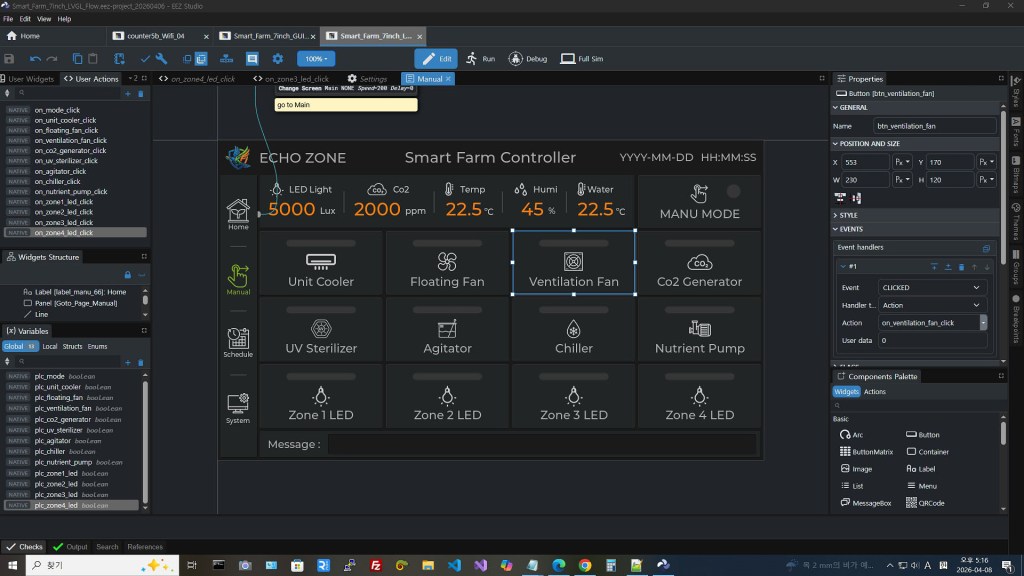Open the Event CLICKED dropdown
Viewport: 1024px width, 576px height.
[x=932, y=288]
